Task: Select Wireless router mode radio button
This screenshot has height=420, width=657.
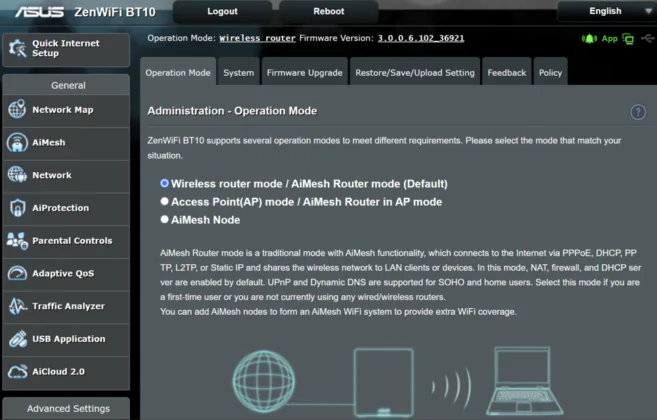Action: pos(164,183)
